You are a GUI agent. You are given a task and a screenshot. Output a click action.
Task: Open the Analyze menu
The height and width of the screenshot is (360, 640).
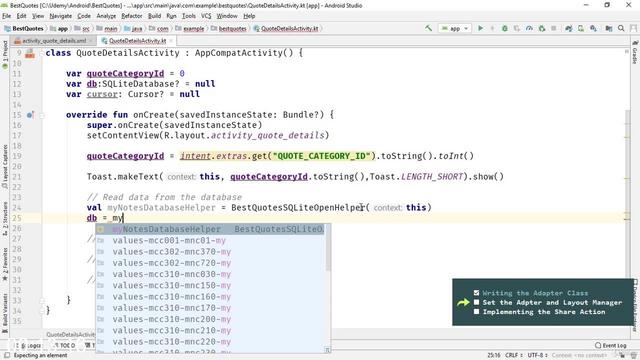coord(106,16)
